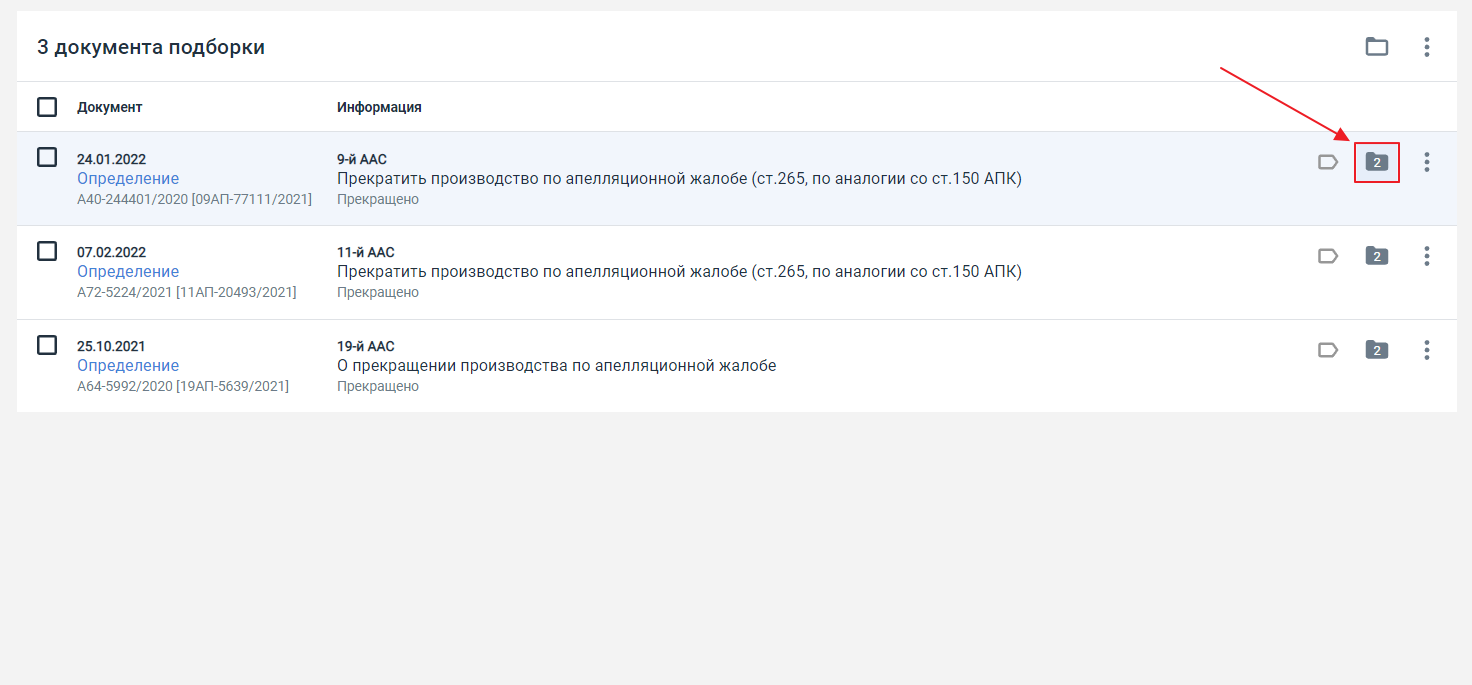This screenshot has height=685, width=1472.
Task: Check the box for the 25.10.2021 document
Action: coord(47,345)
